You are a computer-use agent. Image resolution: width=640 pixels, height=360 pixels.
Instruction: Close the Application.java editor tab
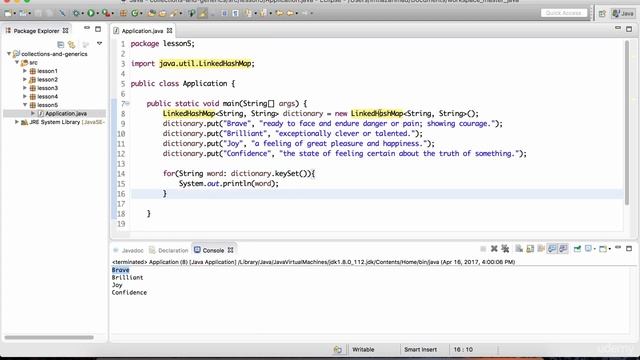(169, 31)
